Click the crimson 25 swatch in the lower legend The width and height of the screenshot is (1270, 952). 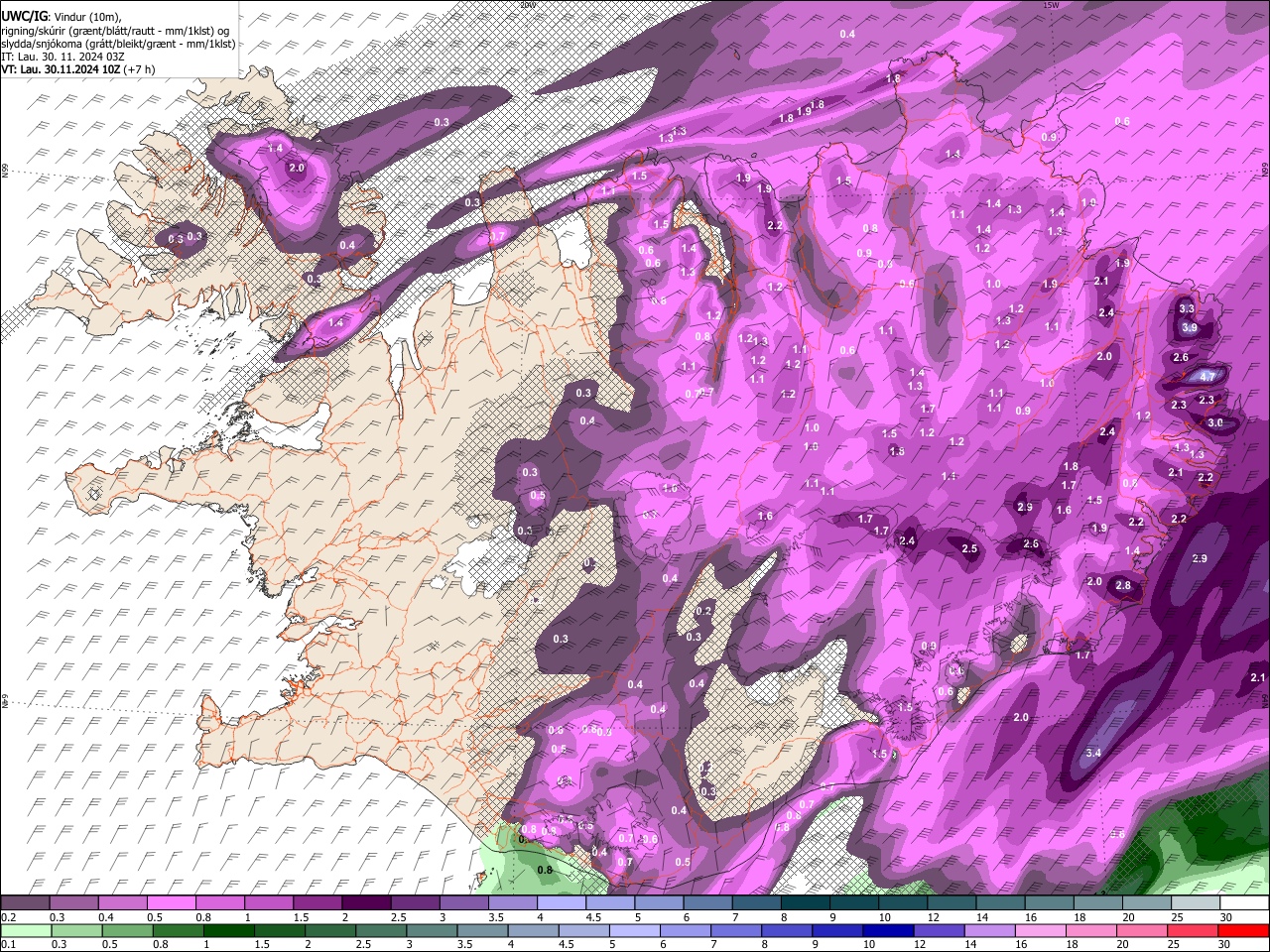1191,930
